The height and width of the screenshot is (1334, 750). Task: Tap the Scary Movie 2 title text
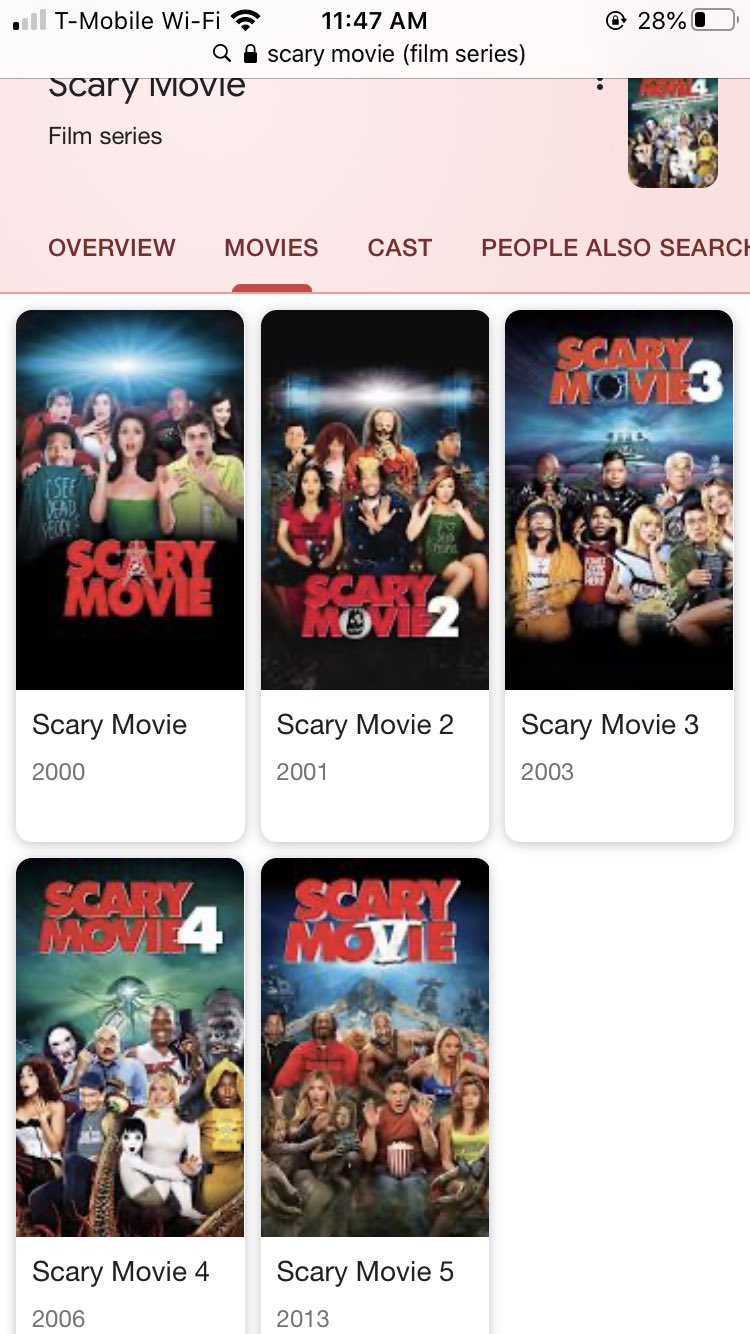365,725
